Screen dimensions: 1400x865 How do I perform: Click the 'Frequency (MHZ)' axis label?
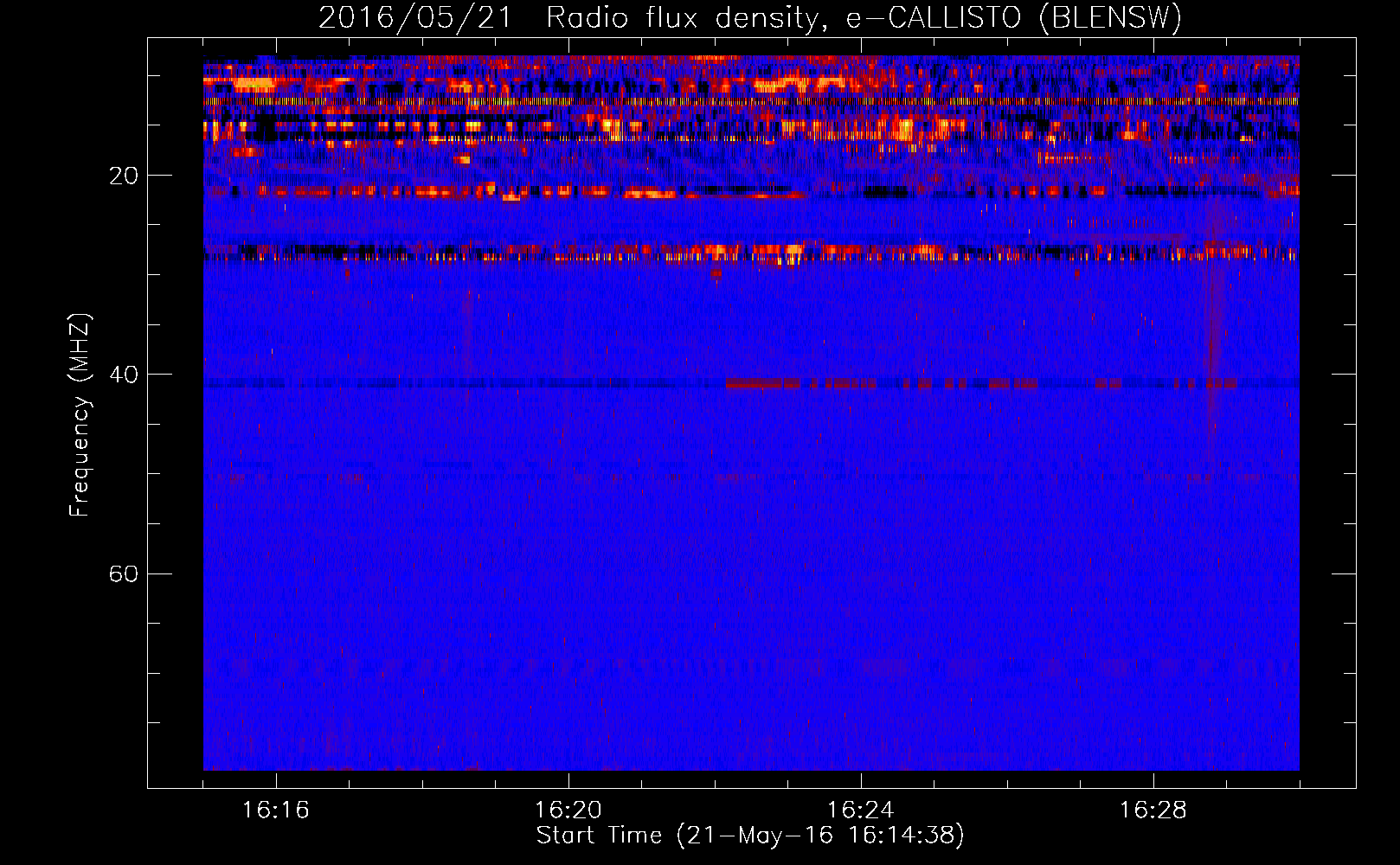click(80, 415)
